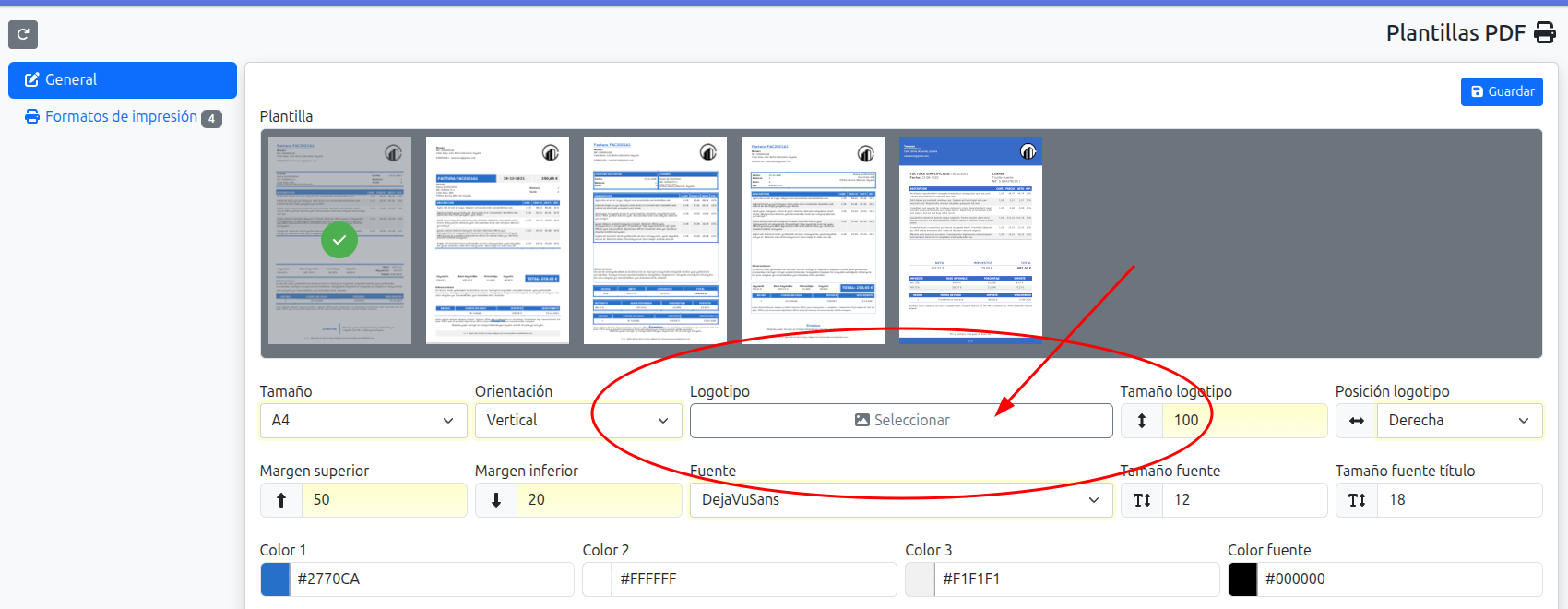The image size is (1568, 609).
Task: Click the down arrow icon for Margen inferior
Action: (496, 500)
